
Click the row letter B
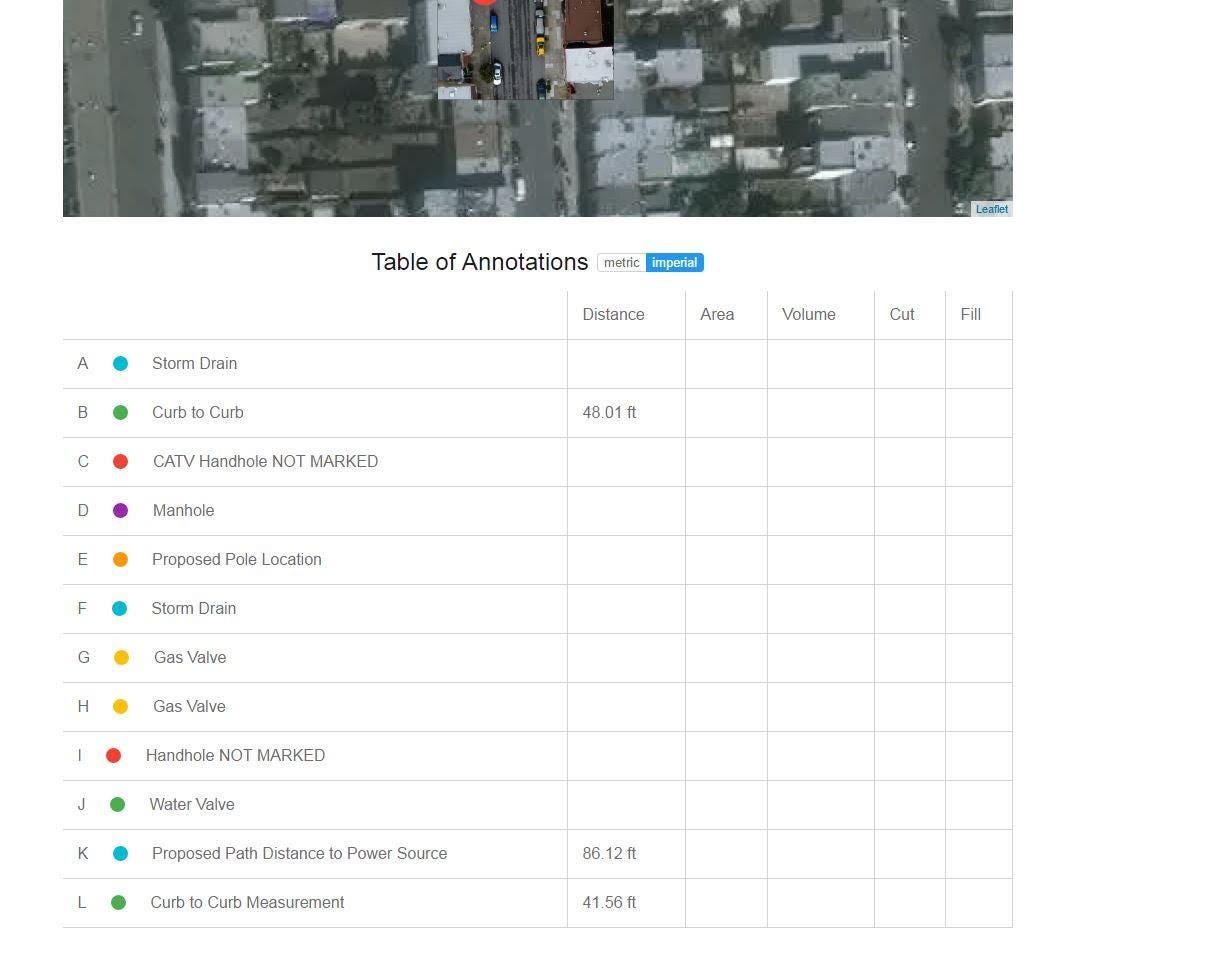[x=83, y=413]
